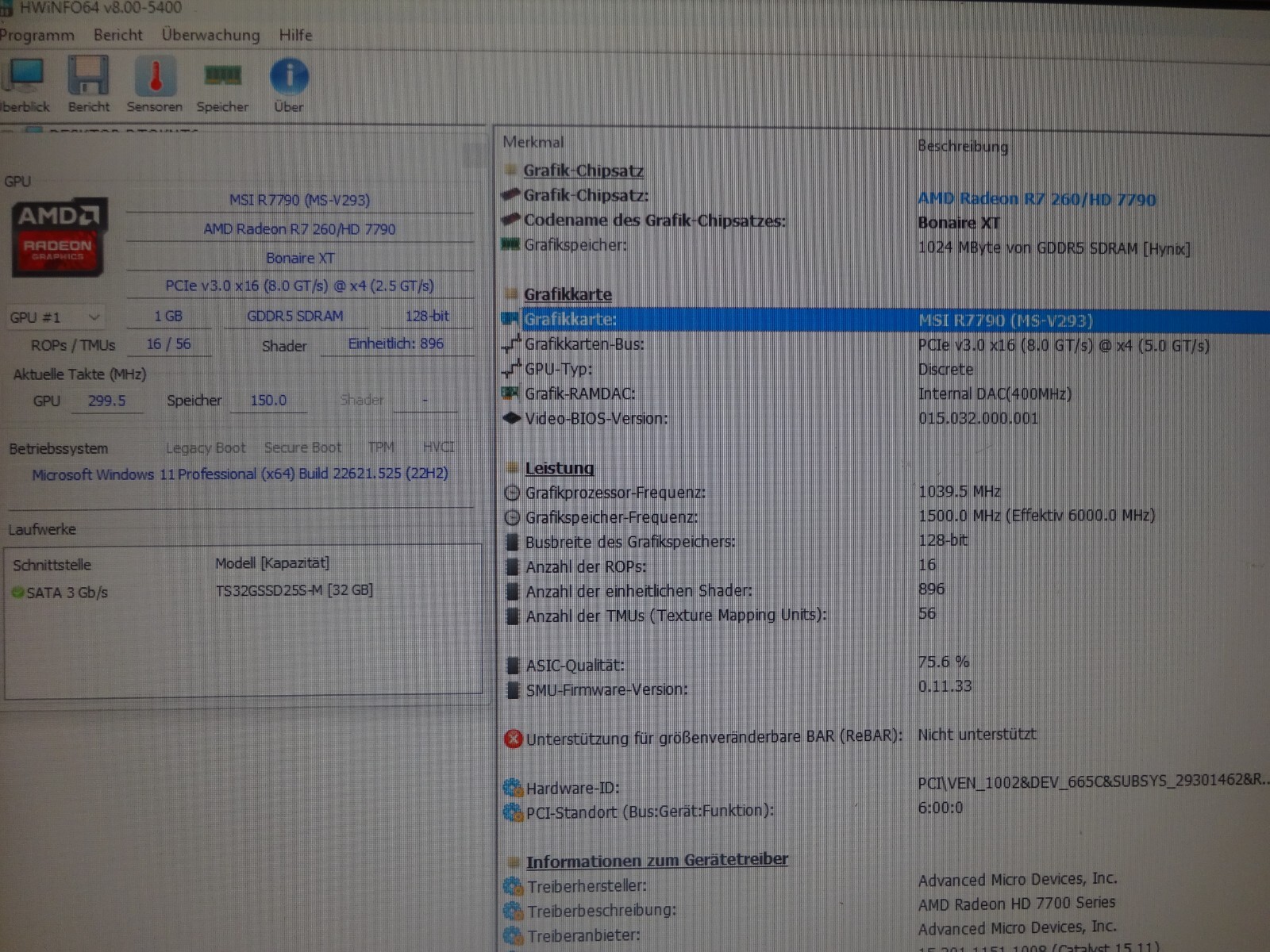Open the Hilfe menu
Viewport: 1270px width, 952px height.
295,35
